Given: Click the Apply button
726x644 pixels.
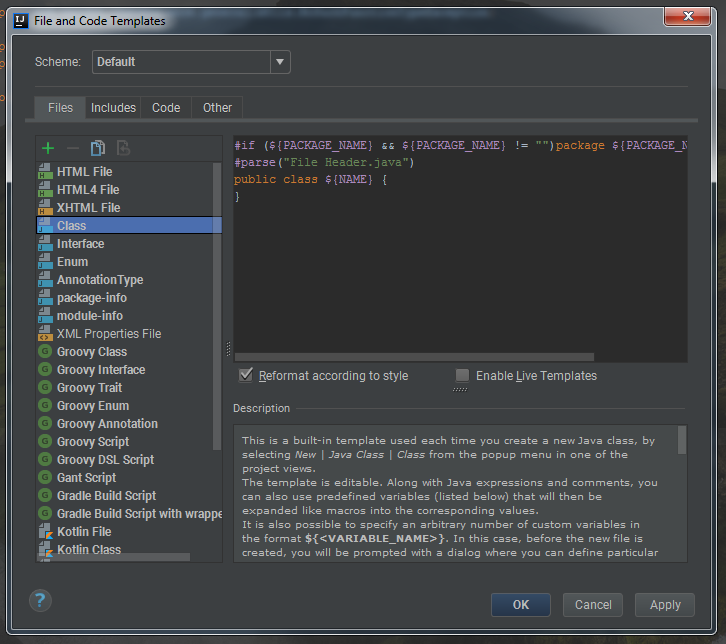Looking at the screenshot, I should [x=665, y=605].
